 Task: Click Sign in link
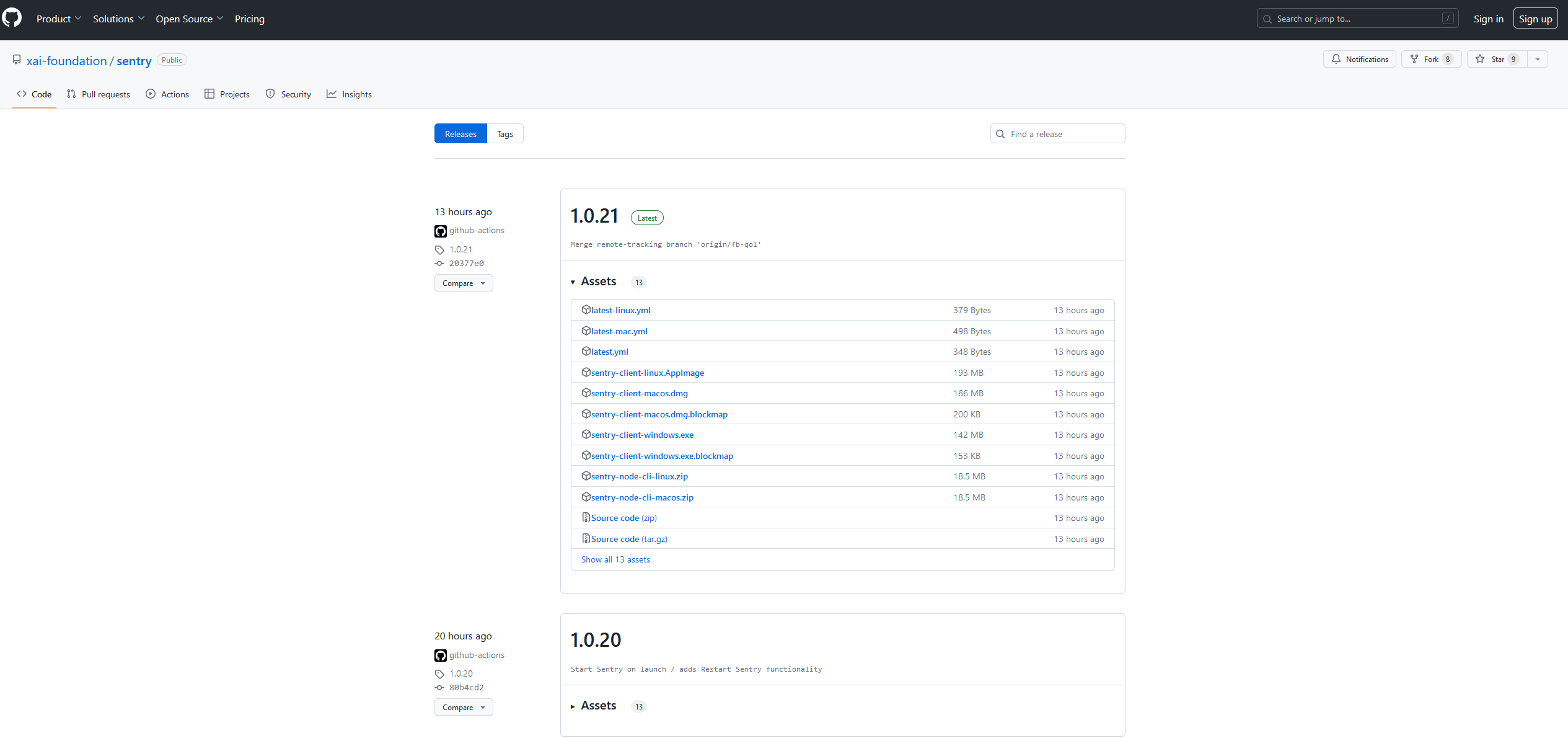click(1488, 19)
